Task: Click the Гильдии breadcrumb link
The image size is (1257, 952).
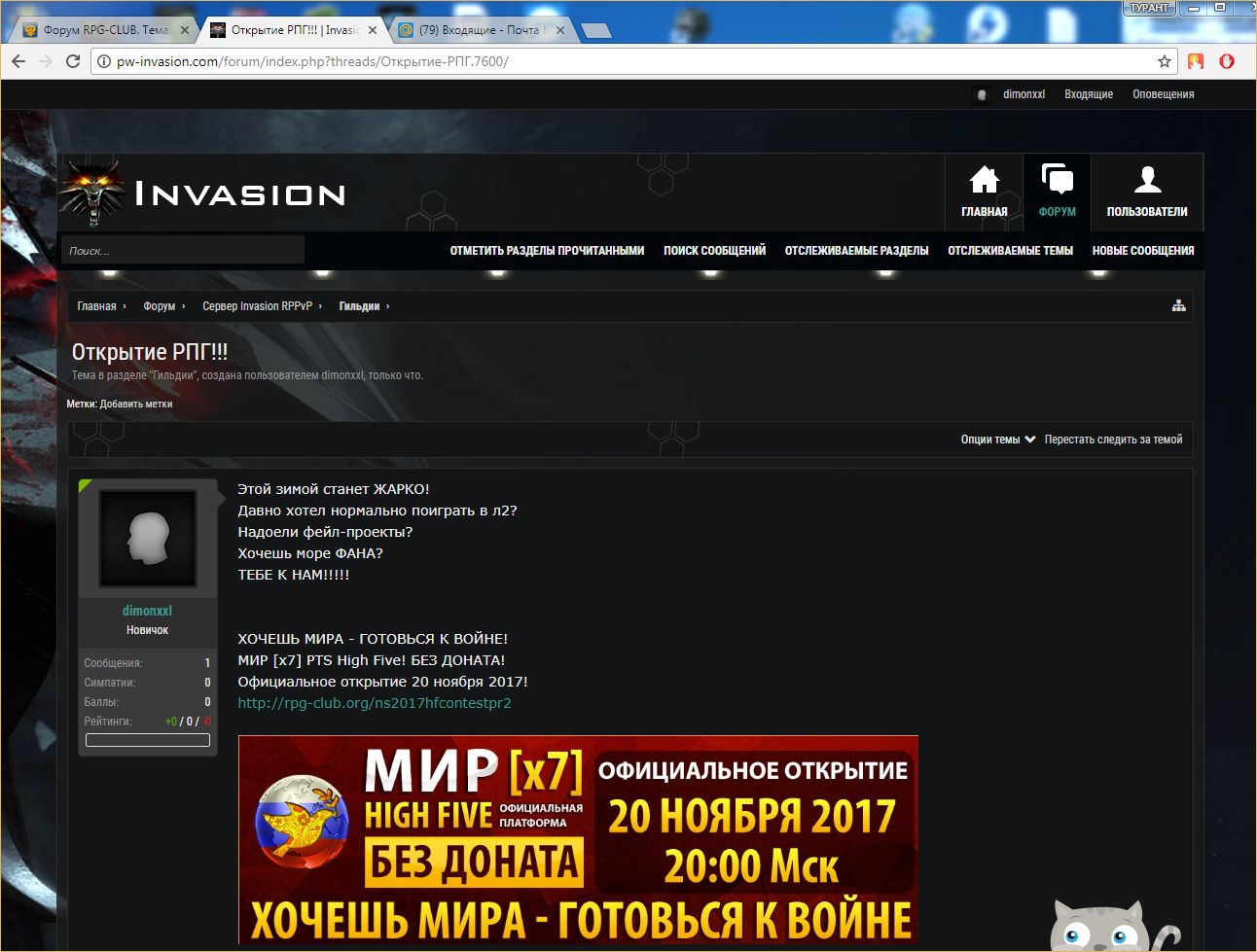Action: (359, 306)
